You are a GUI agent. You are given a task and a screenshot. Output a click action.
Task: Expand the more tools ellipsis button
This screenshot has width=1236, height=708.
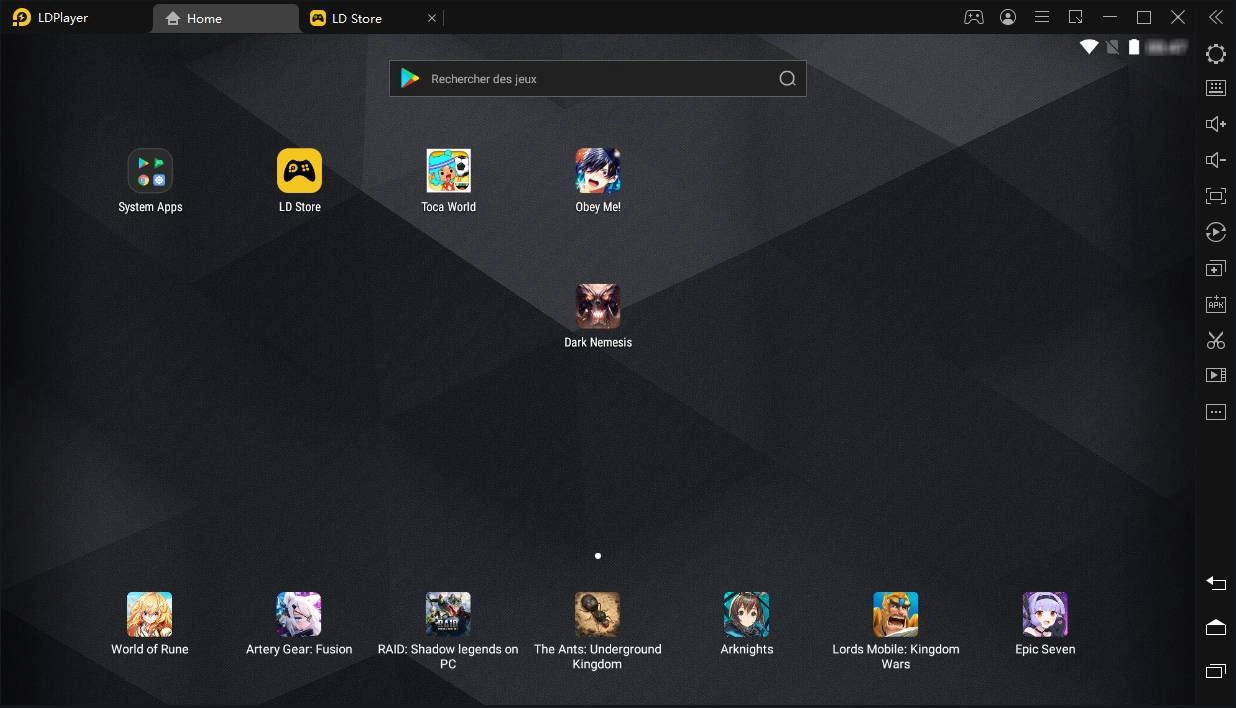1216,412
